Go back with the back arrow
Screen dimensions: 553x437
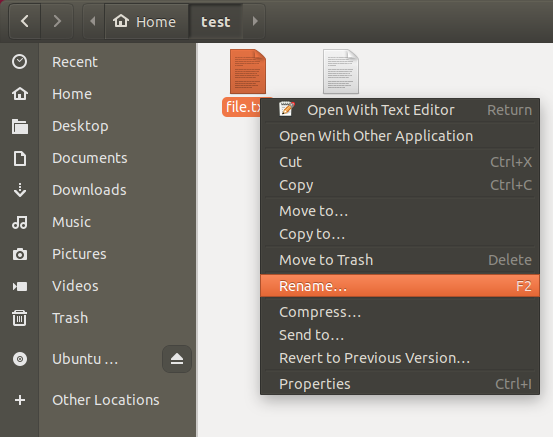pyautogui.click(x=25, y=22)
